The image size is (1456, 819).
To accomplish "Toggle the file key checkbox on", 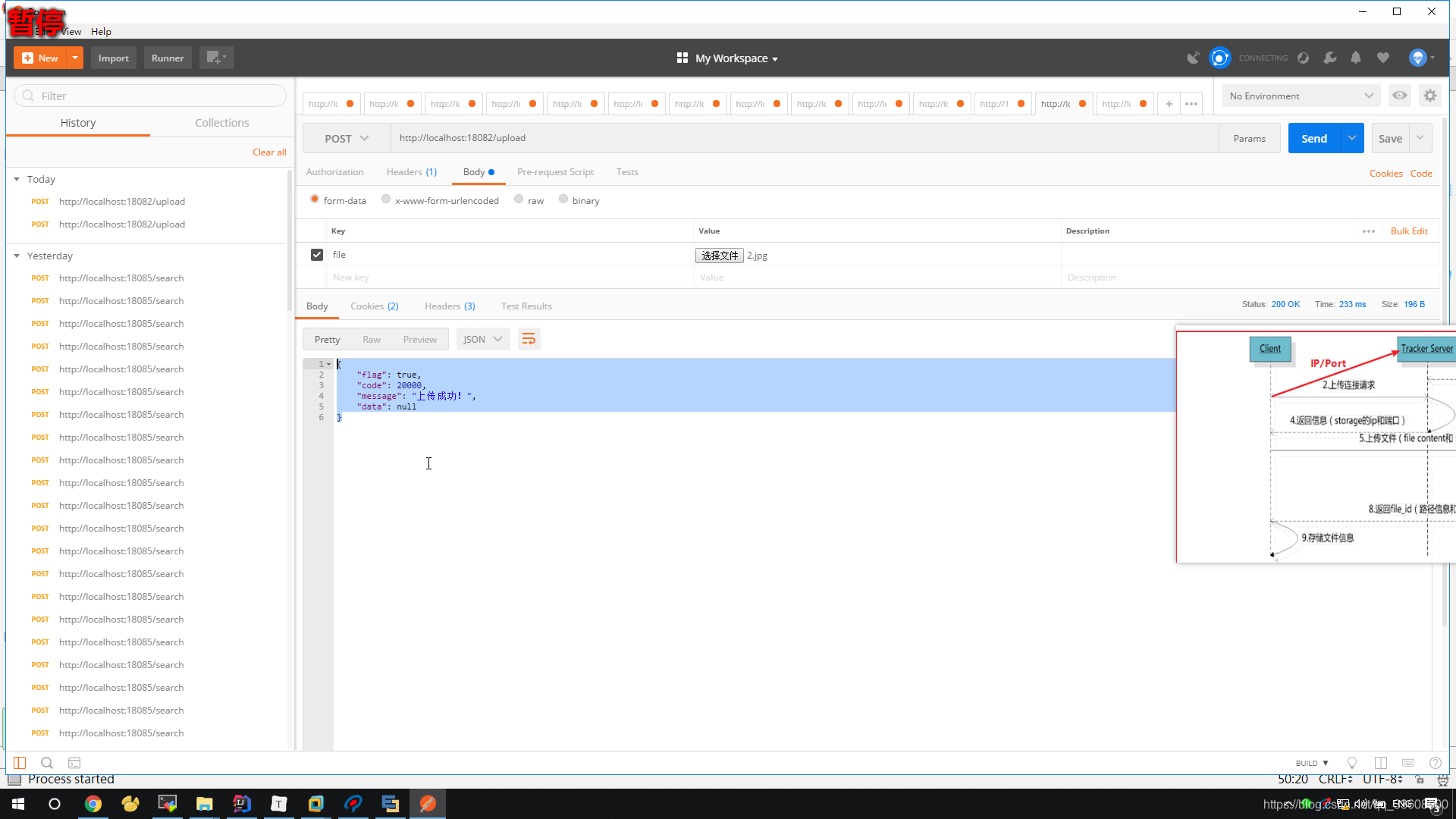I will click(x=317, y=254).
